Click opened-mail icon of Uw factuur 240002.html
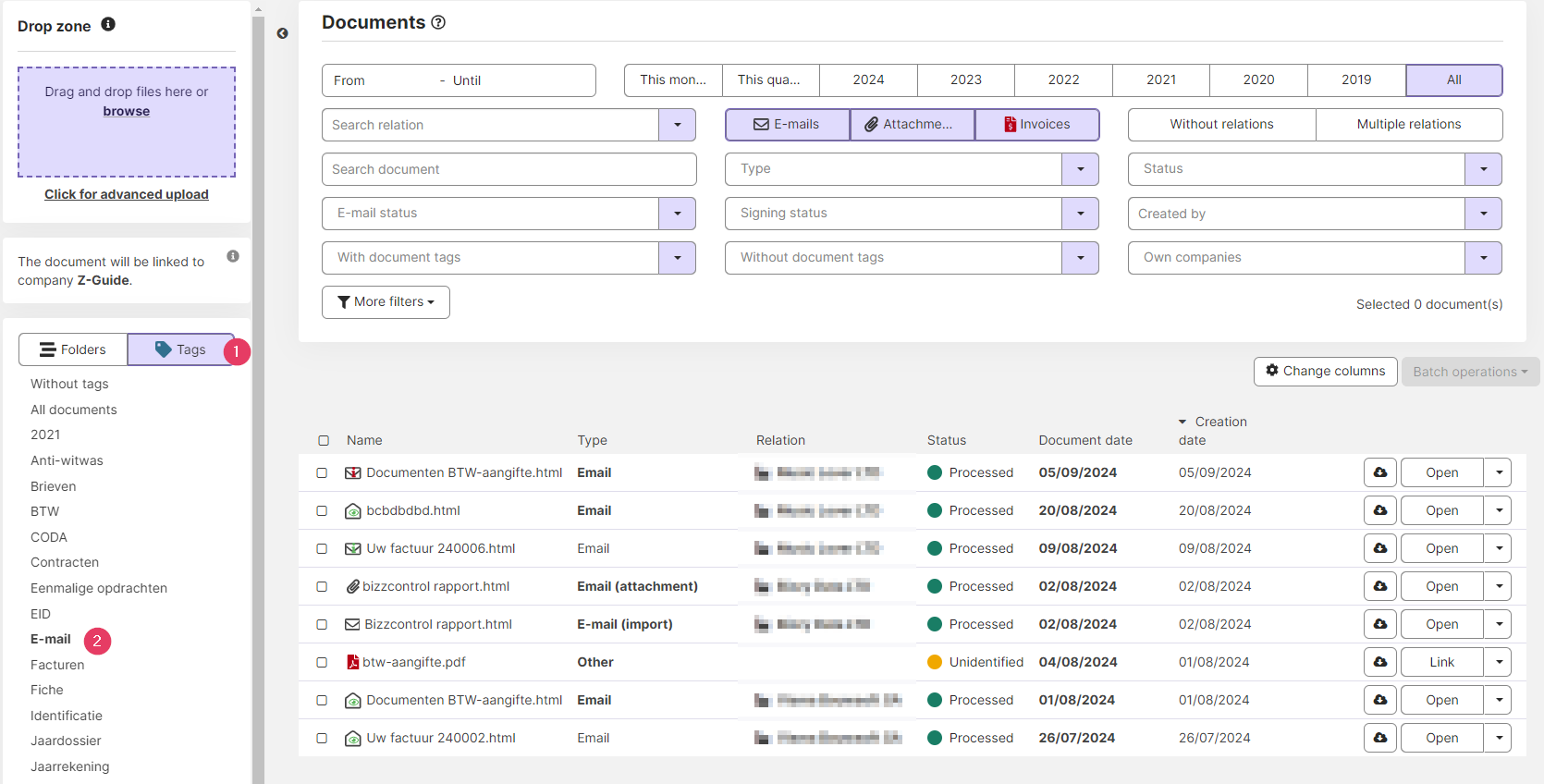 pos(352,738)
